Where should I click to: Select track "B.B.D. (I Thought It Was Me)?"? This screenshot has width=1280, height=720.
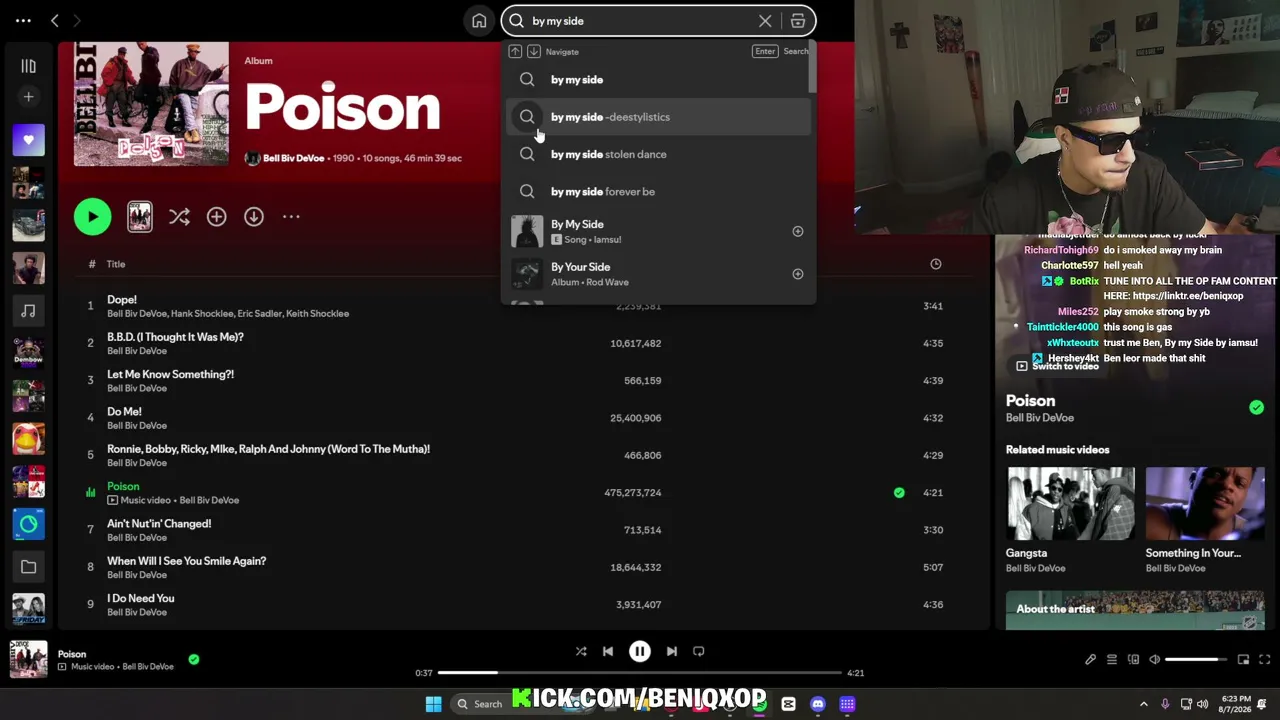175,337
